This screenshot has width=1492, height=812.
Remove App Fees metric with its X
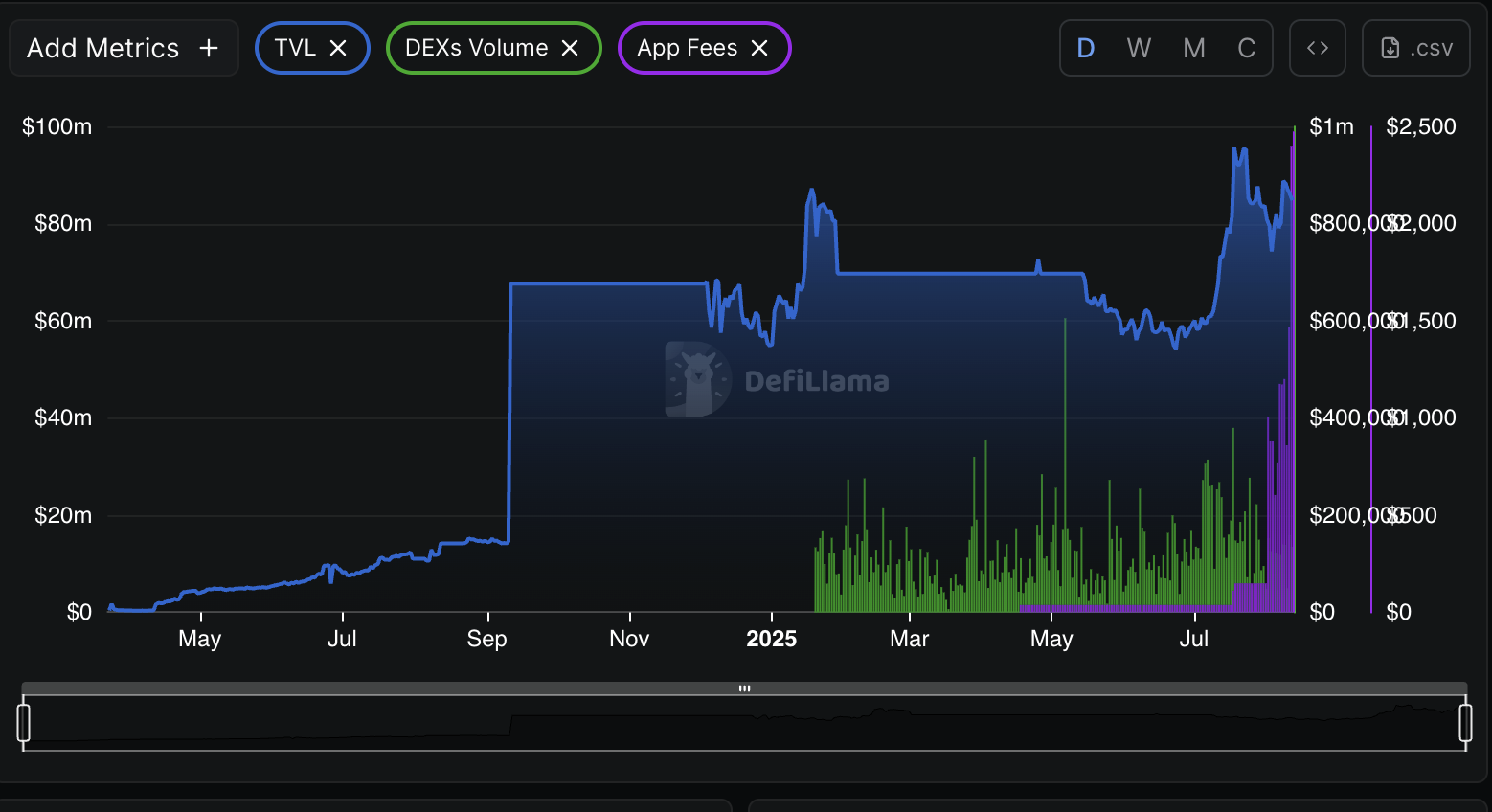tap(759, 48)
